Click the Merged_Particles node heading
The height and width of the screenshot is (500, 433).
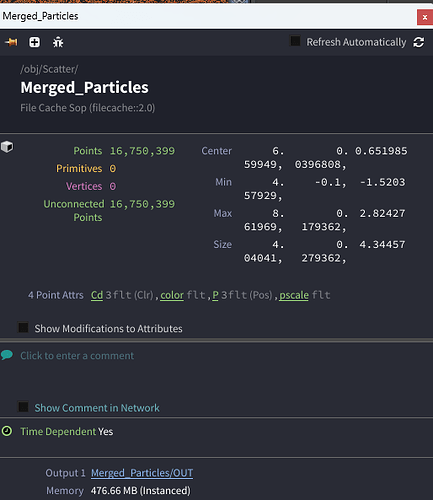[84, 88]
